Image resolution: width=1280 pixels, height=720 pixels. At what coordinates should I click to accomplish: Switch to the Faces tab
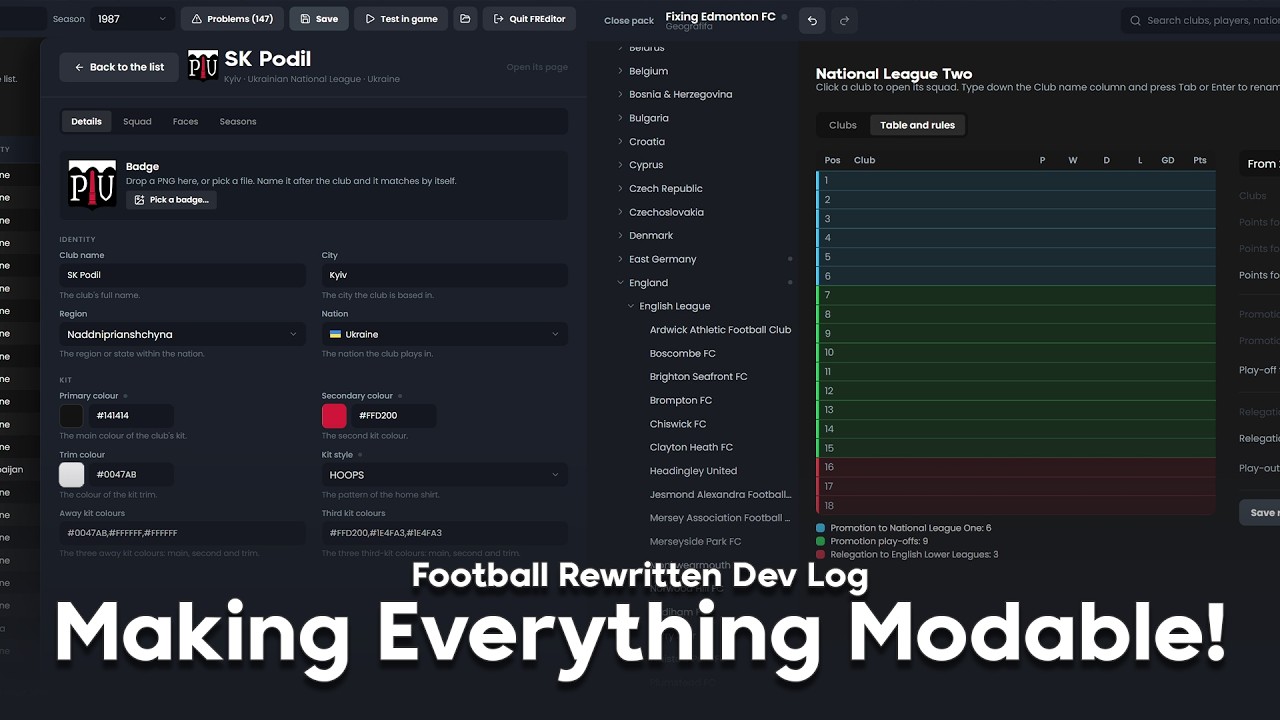coord(185,122)
